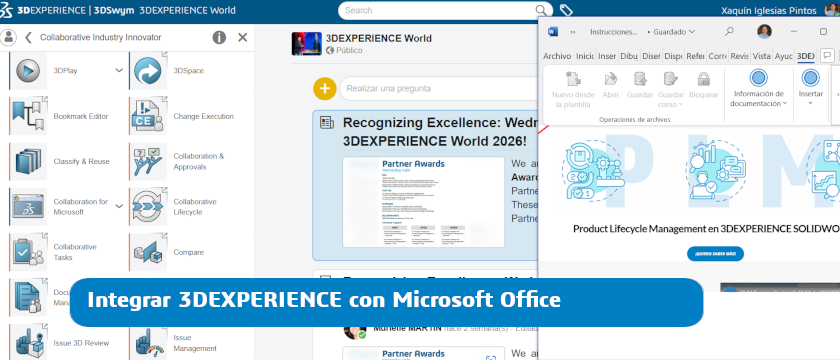Open the 3DPlay app icon
840x360 pixels.
coord(28,71)
